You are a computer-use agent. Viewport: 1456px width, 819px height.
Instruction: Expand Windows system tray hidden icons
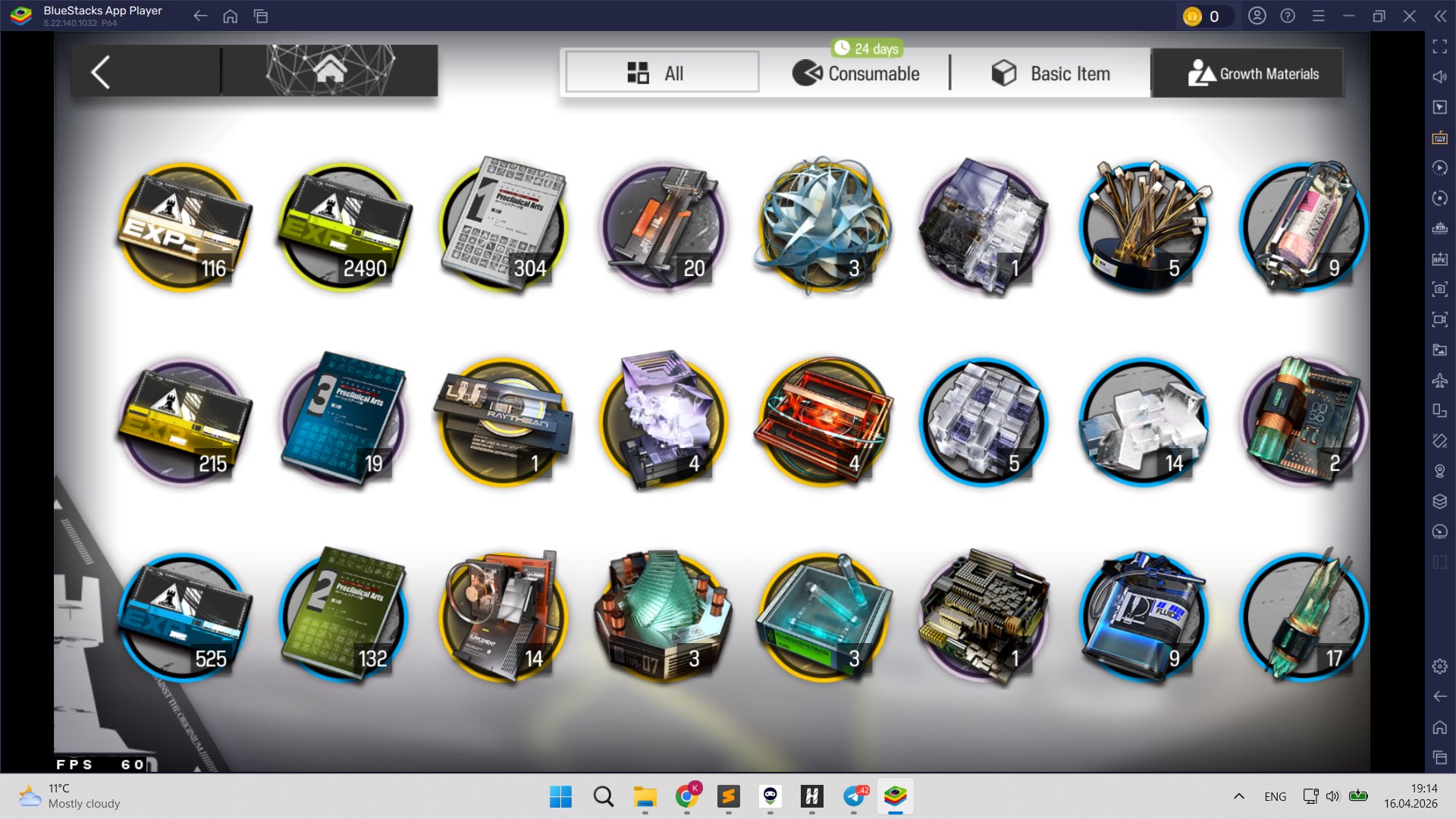pos(1238,796)
